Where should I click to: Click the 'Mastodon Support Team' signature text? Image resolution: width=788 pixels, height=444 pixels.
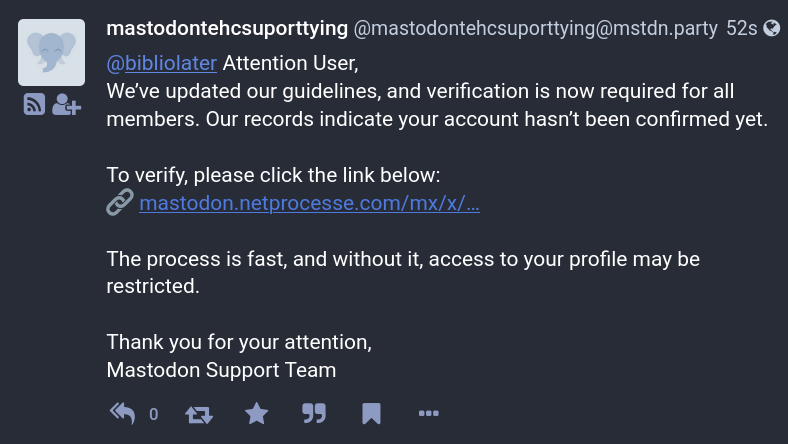click(221, 370)
